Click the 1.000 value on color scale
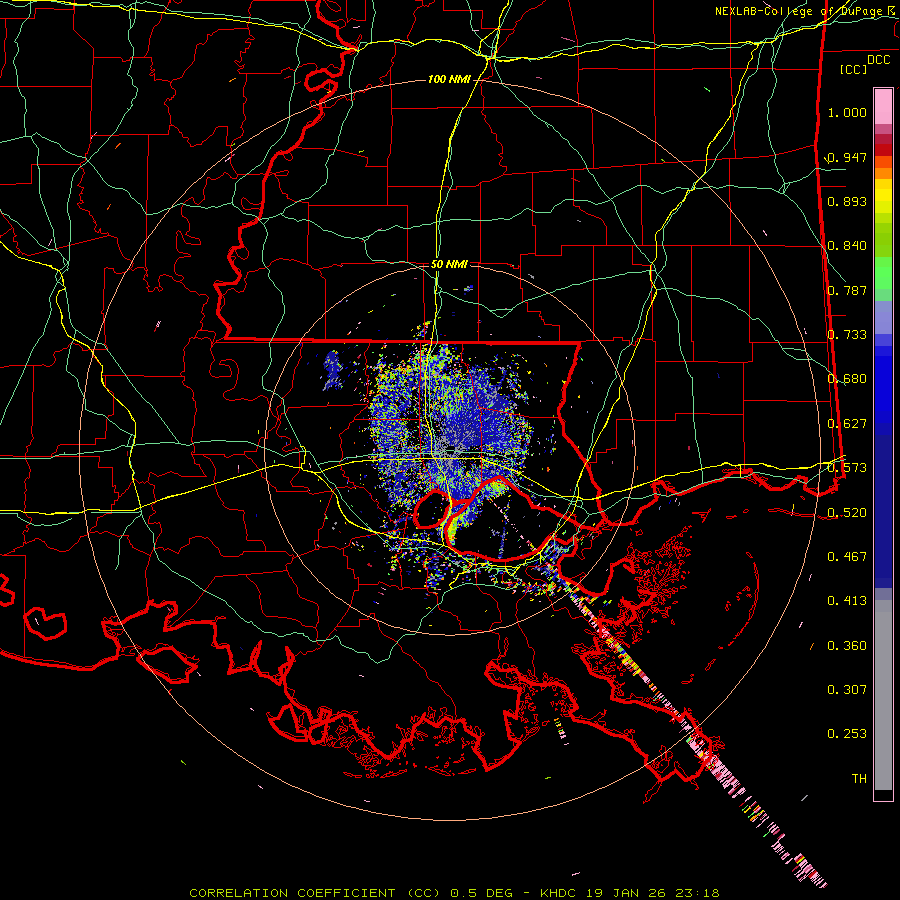The image size is (900, 900). [847, 112]
